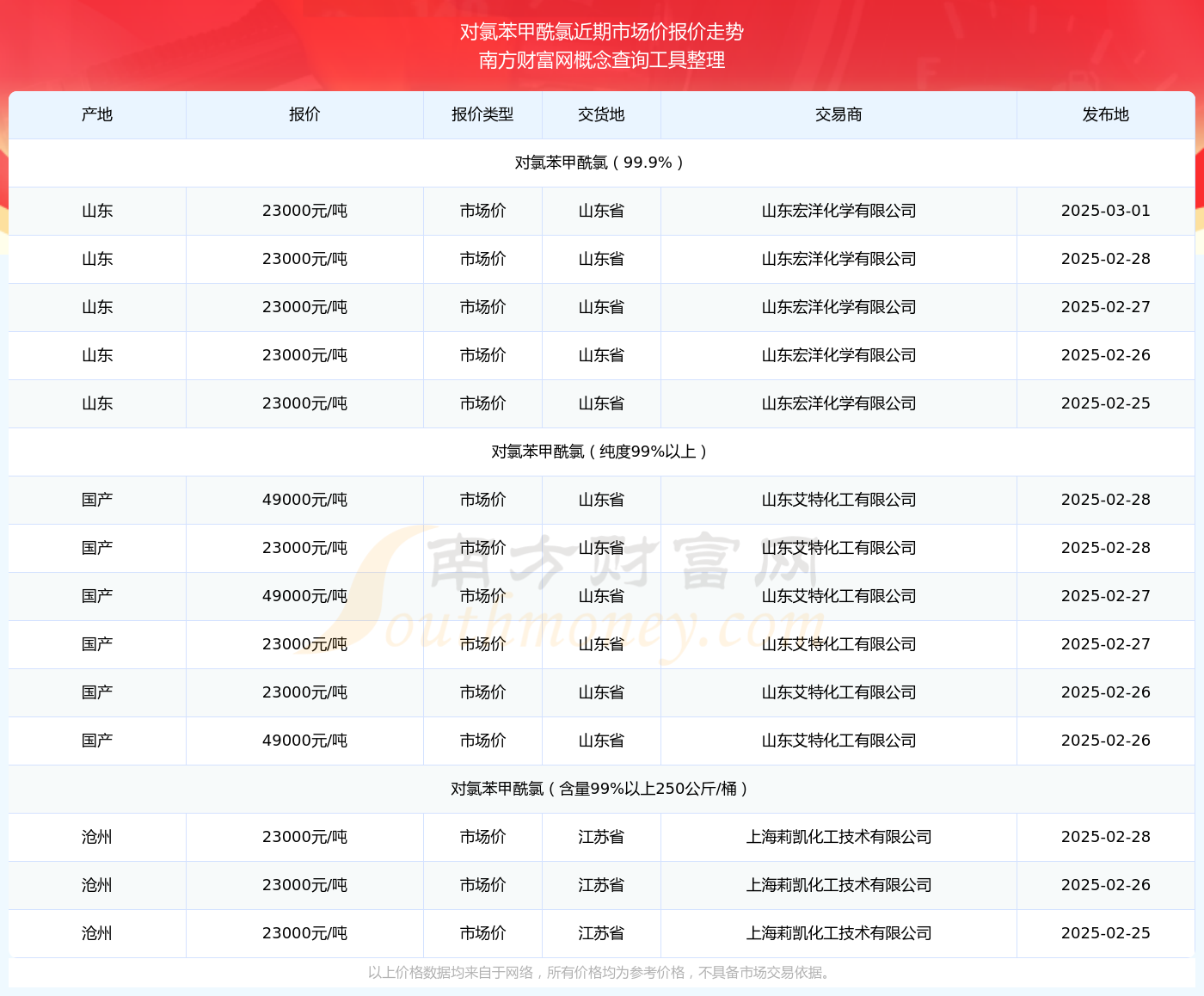Click 23000元/吨 in the 沧州 2025-02-28 row
Viewport: 1204px width, 996px height.
304,837
